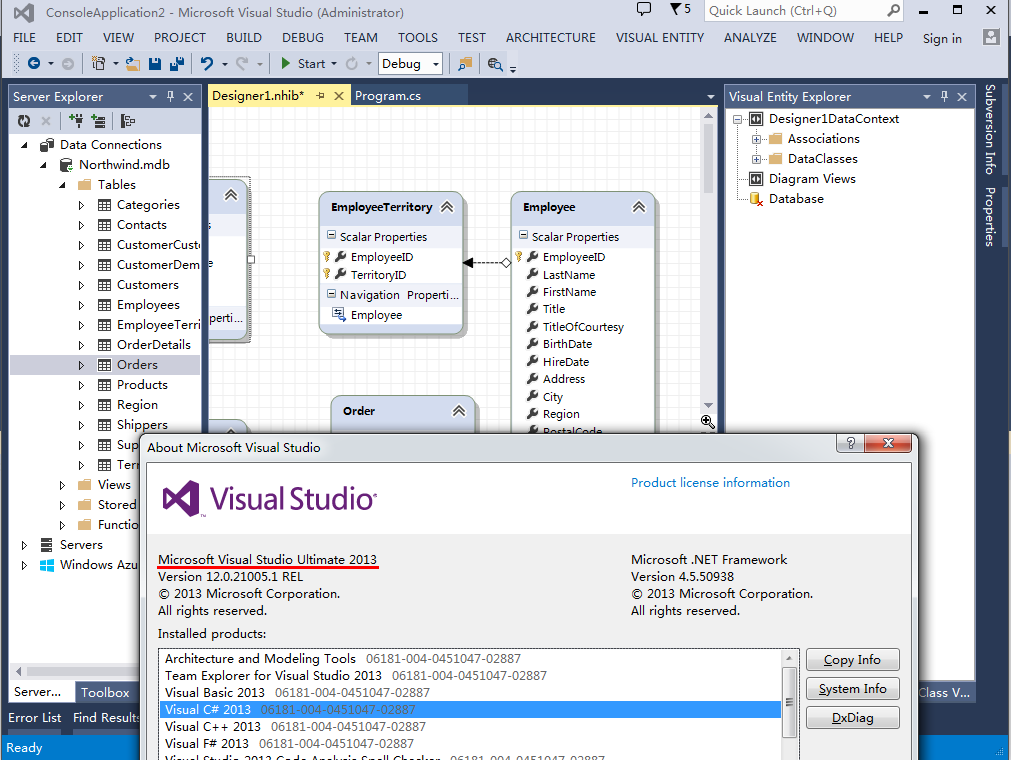Click the zoom magnifier icon on designer canvas
The image size is (1011, 760).
707,421
